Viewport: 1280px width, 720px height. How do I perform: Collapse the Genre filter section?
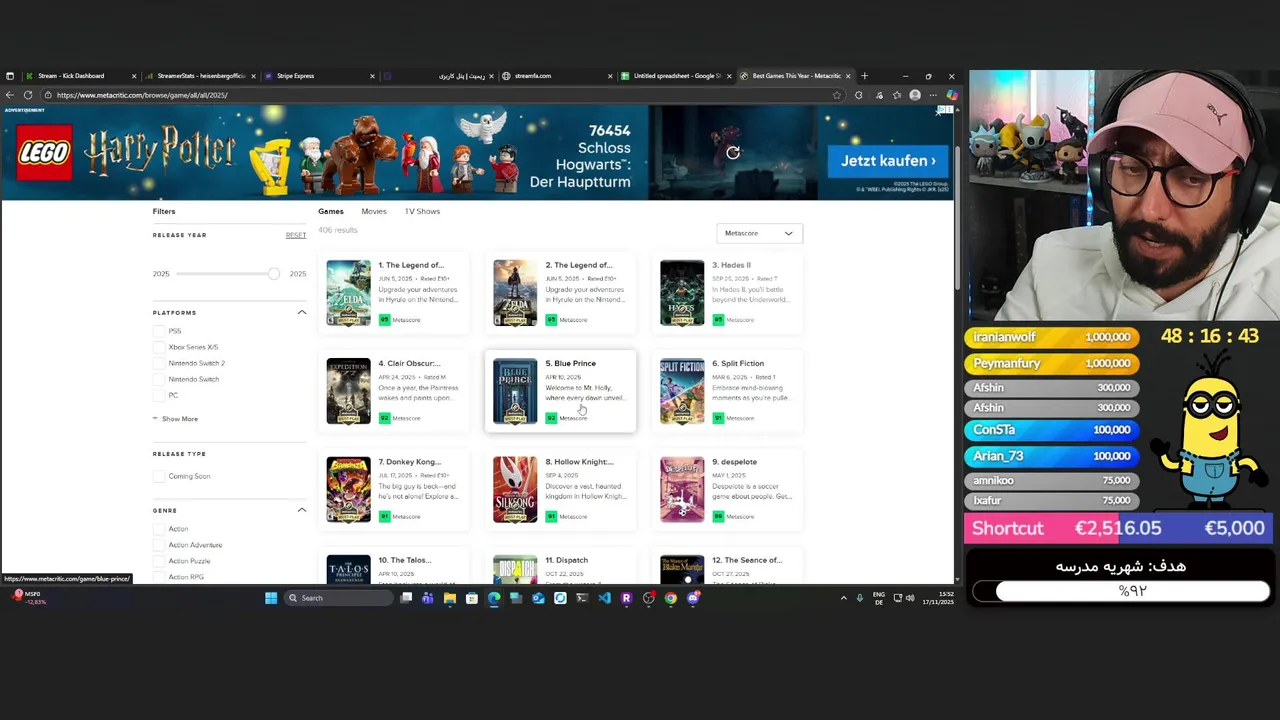301,510
